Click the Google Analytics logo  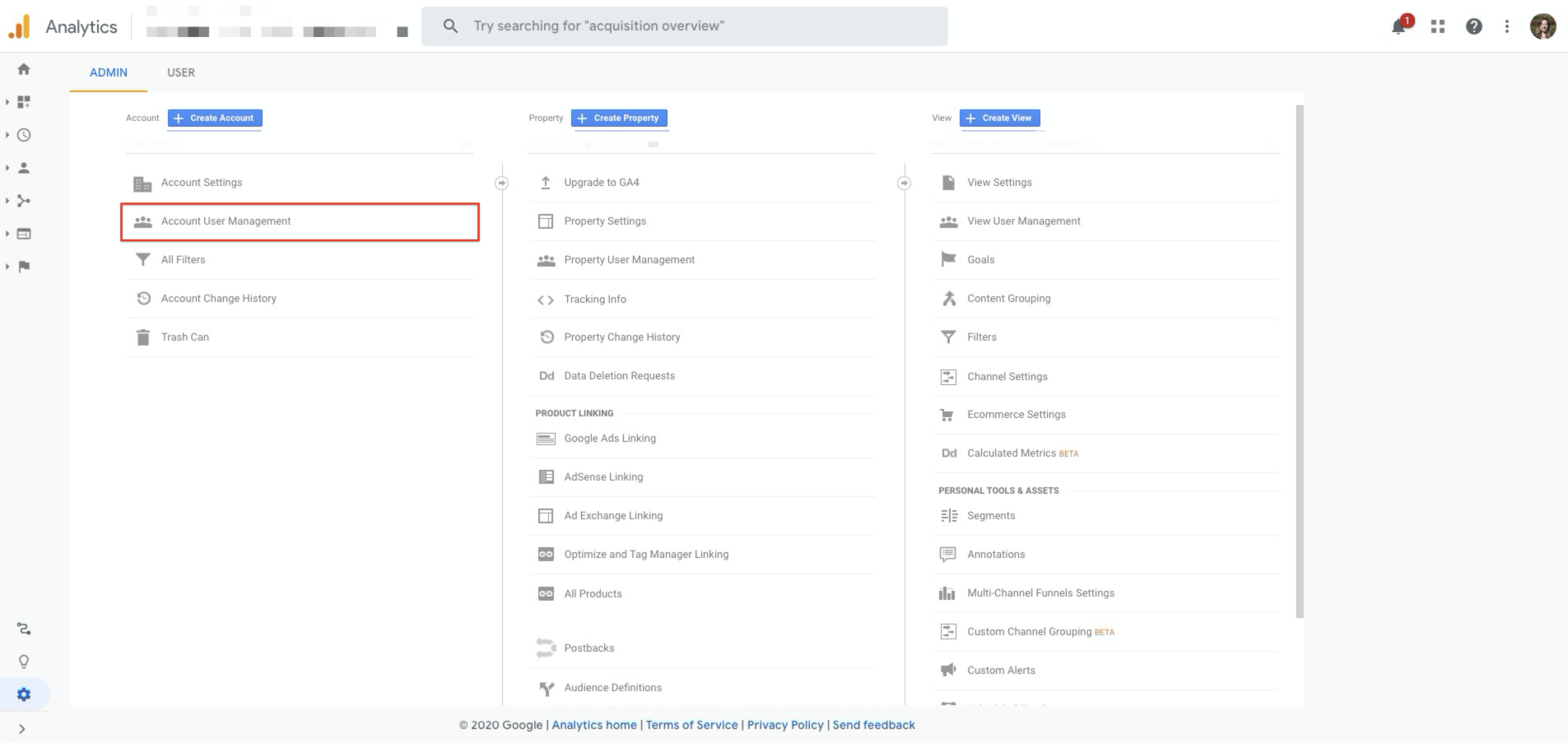pos(19,26)
